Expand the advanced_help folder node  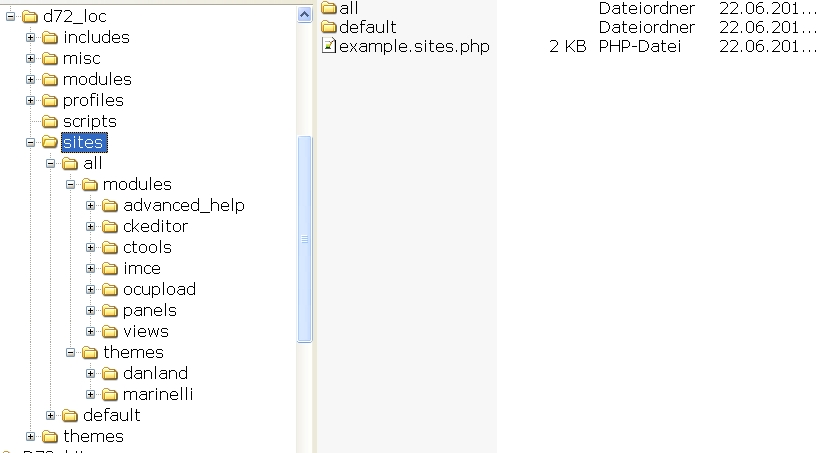coord(91,206)
